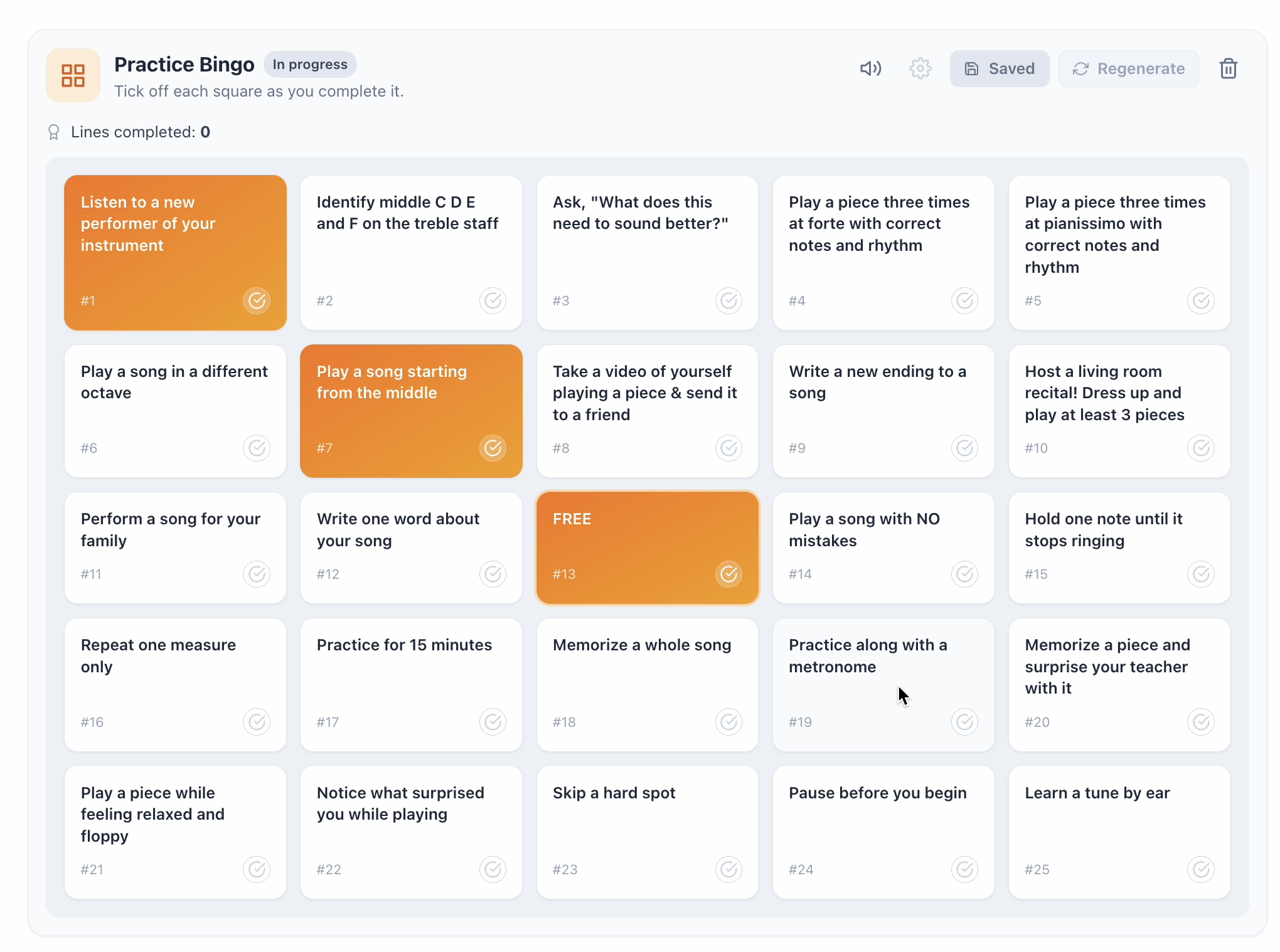Click square #13 with the orange gradient fill

[647, 548]
